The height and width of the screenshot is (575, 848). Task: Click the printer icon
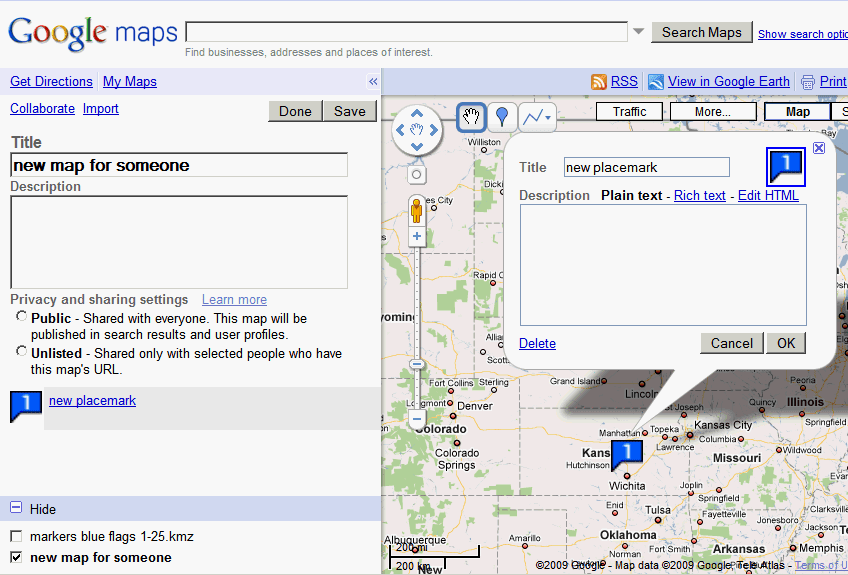tap(807, 82)
